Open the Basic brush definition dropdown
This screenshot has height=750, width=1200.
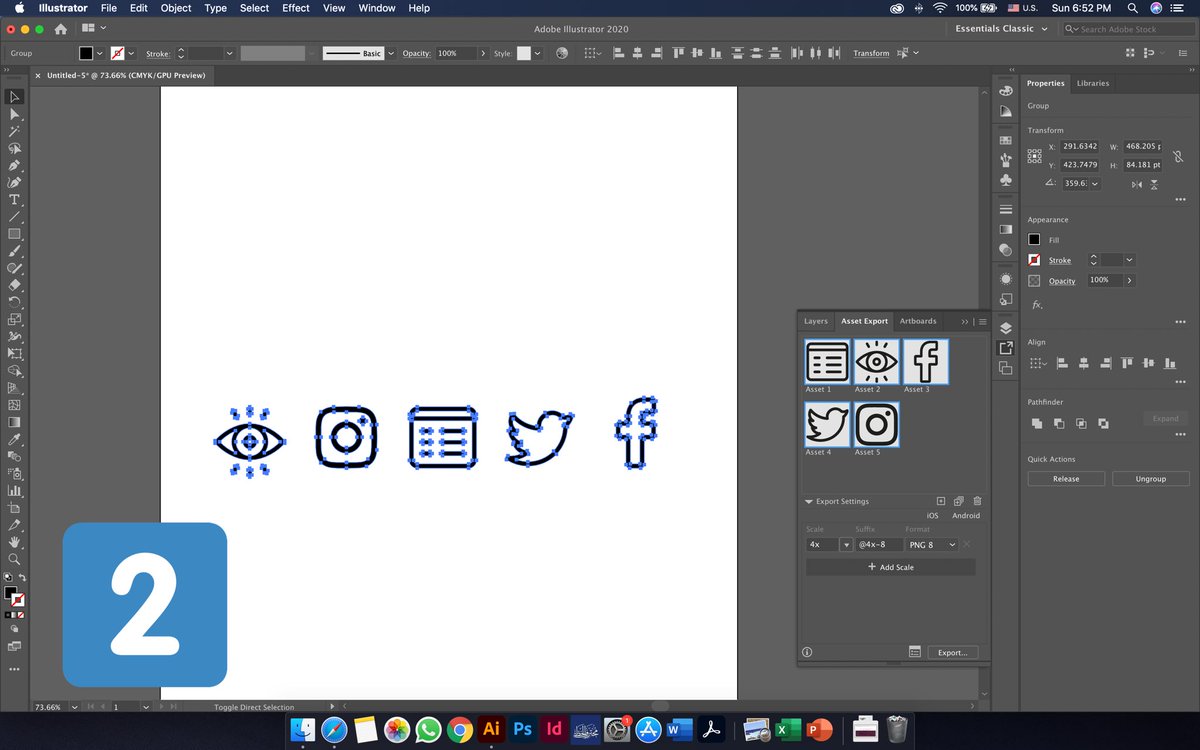[391, 53]
